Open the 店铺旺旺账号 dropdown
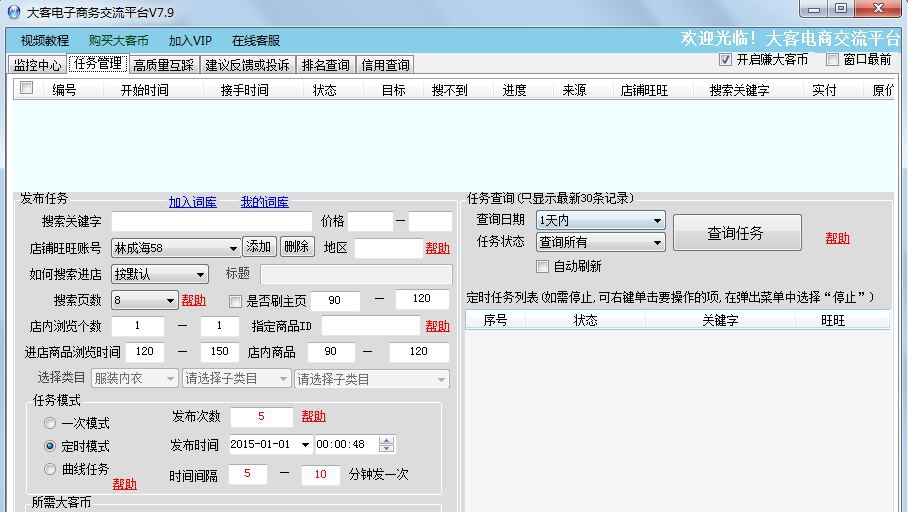 [x=233, y=248]
